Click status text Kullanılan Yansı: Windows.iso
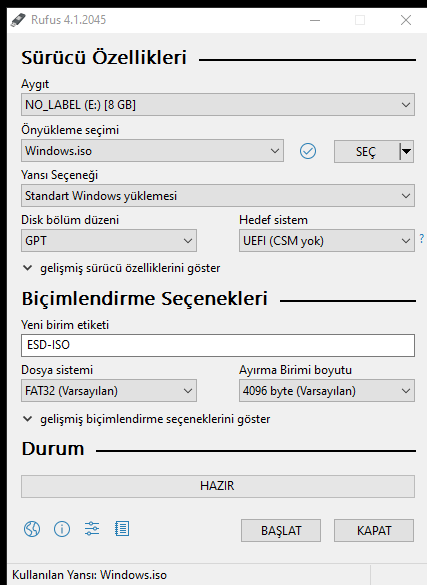This screenshot has width=427, height=585. click(x=90, y=575)
